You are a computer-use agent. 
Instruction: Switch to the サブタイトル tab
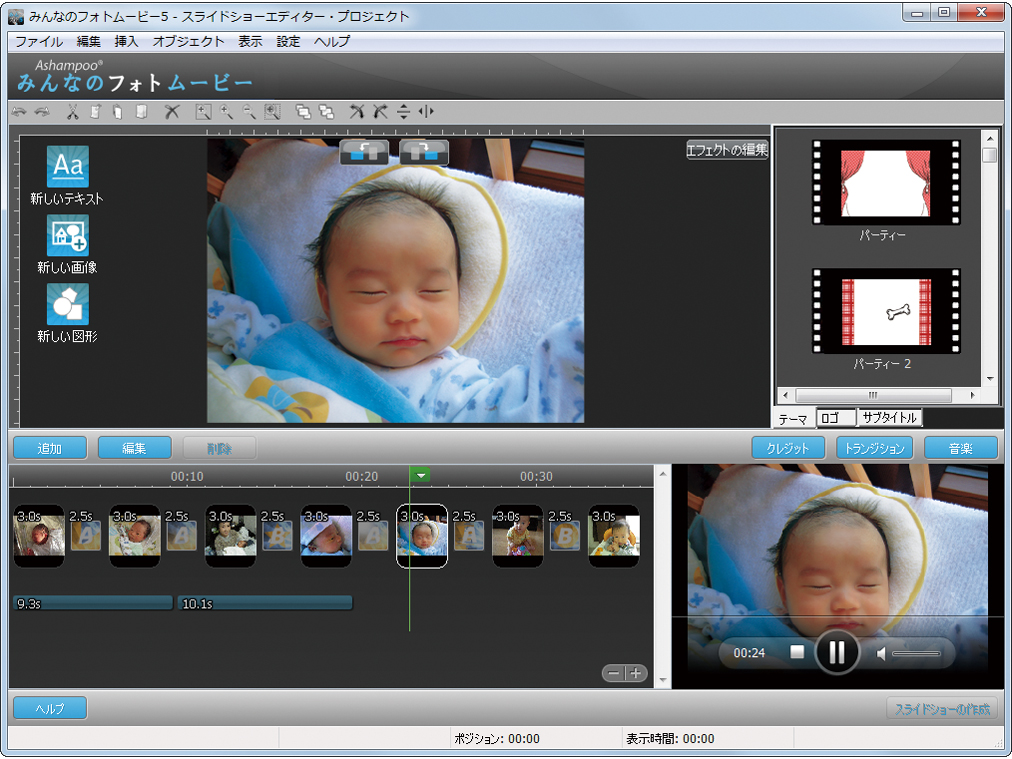(x=891, y=418)
